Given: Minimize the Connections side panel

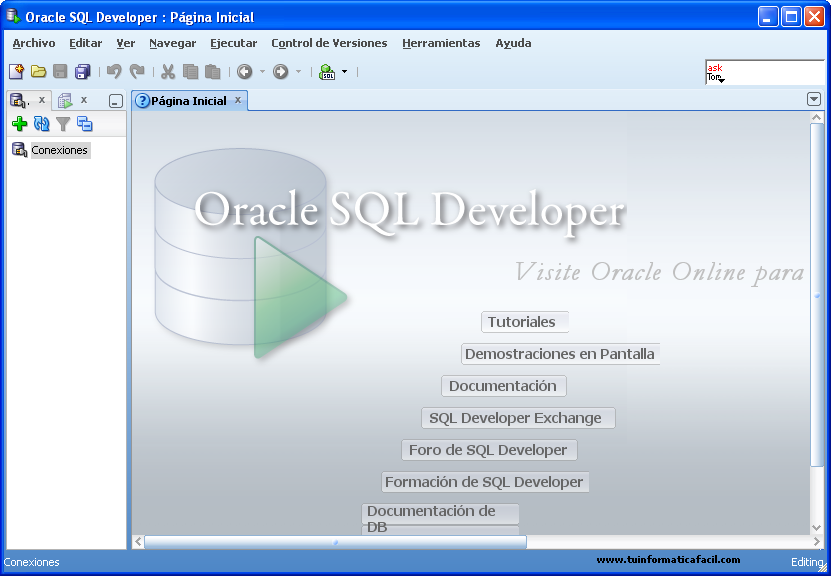Looking at the screenshot, I should pyautogui.click(x=116, y=101).
